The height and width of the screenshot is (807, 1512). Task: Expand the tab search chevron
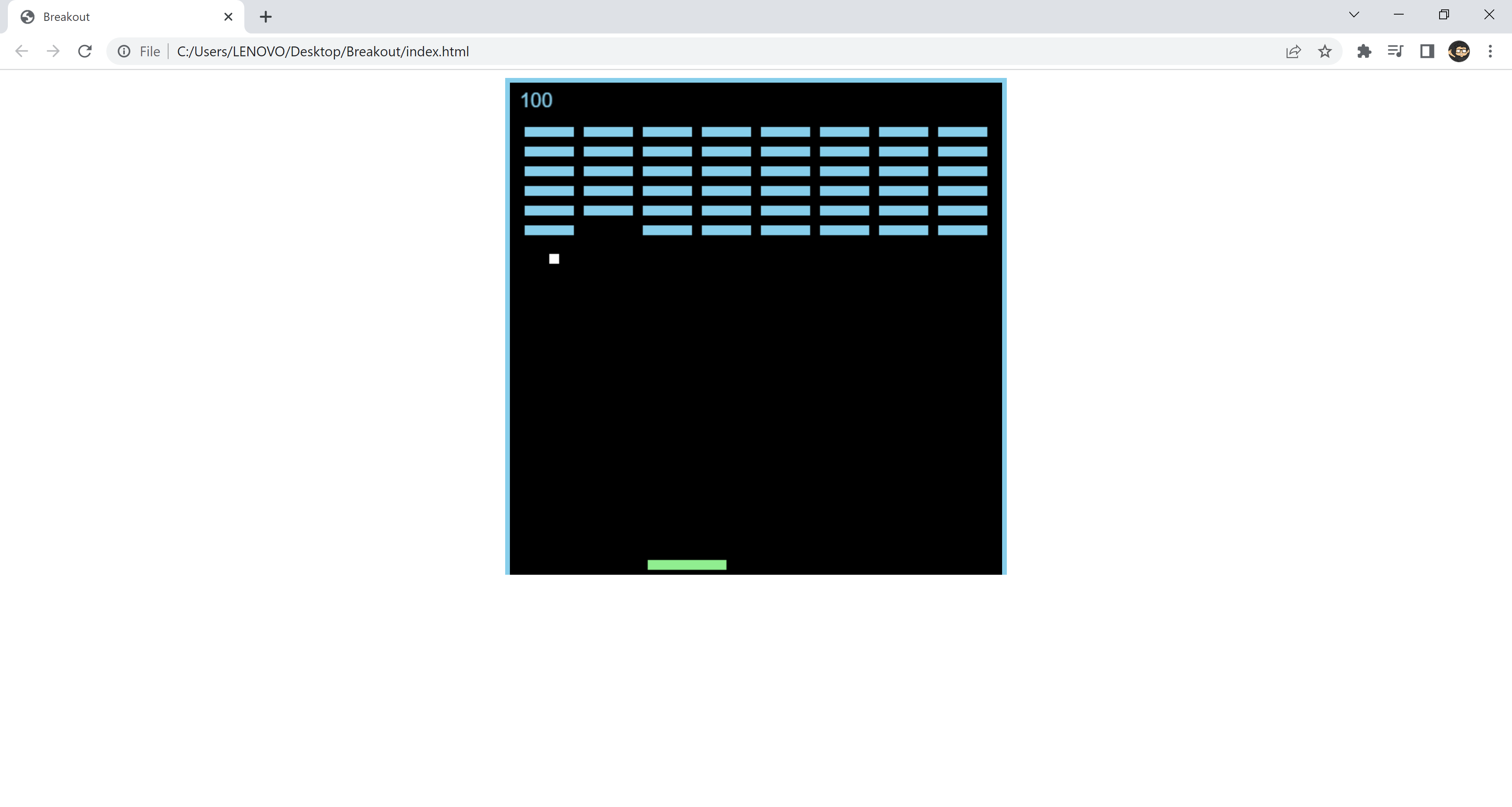pos(1354,15)
